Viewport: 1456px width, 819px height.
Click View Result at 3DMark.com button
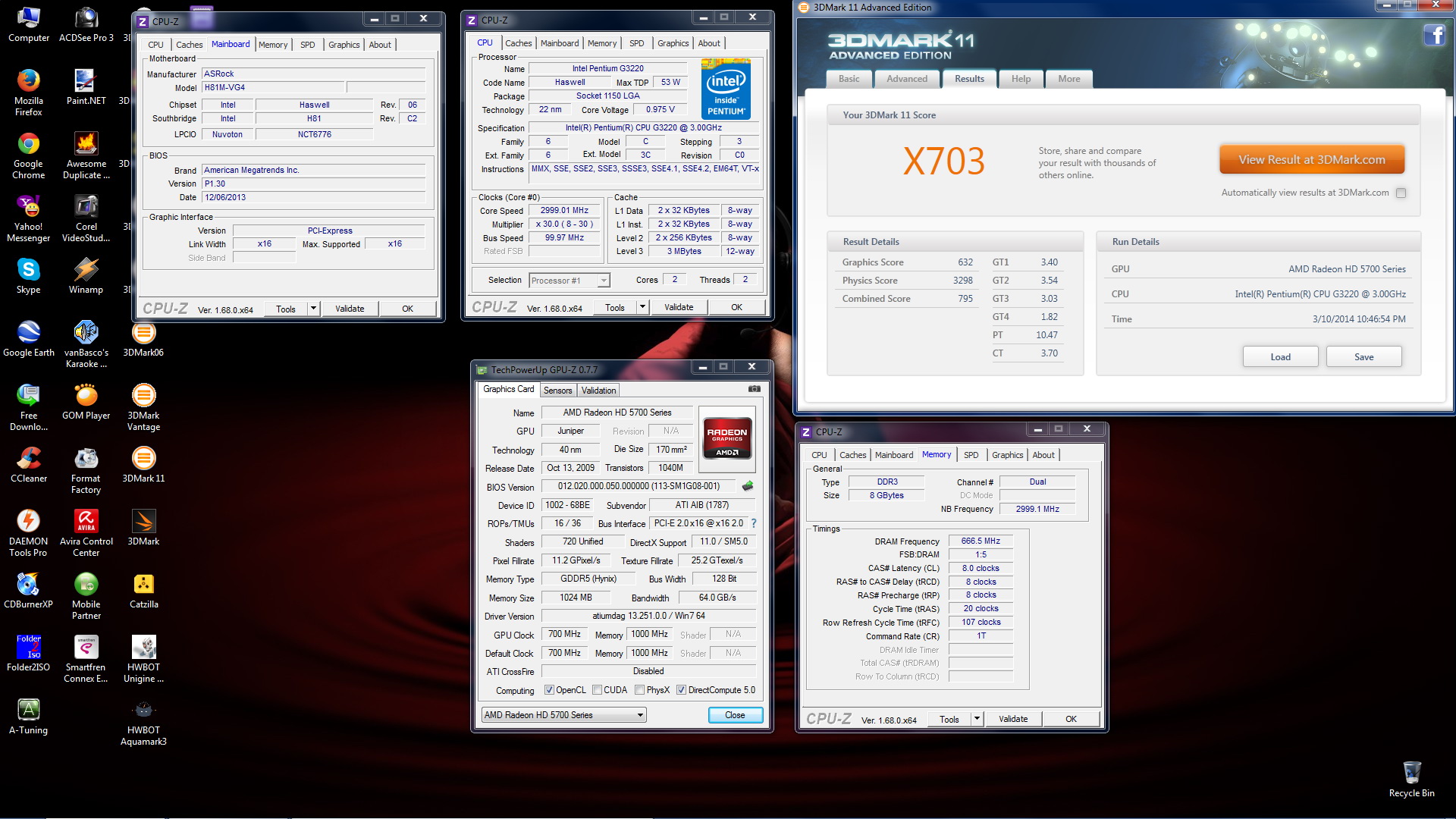coord(1311,160)
